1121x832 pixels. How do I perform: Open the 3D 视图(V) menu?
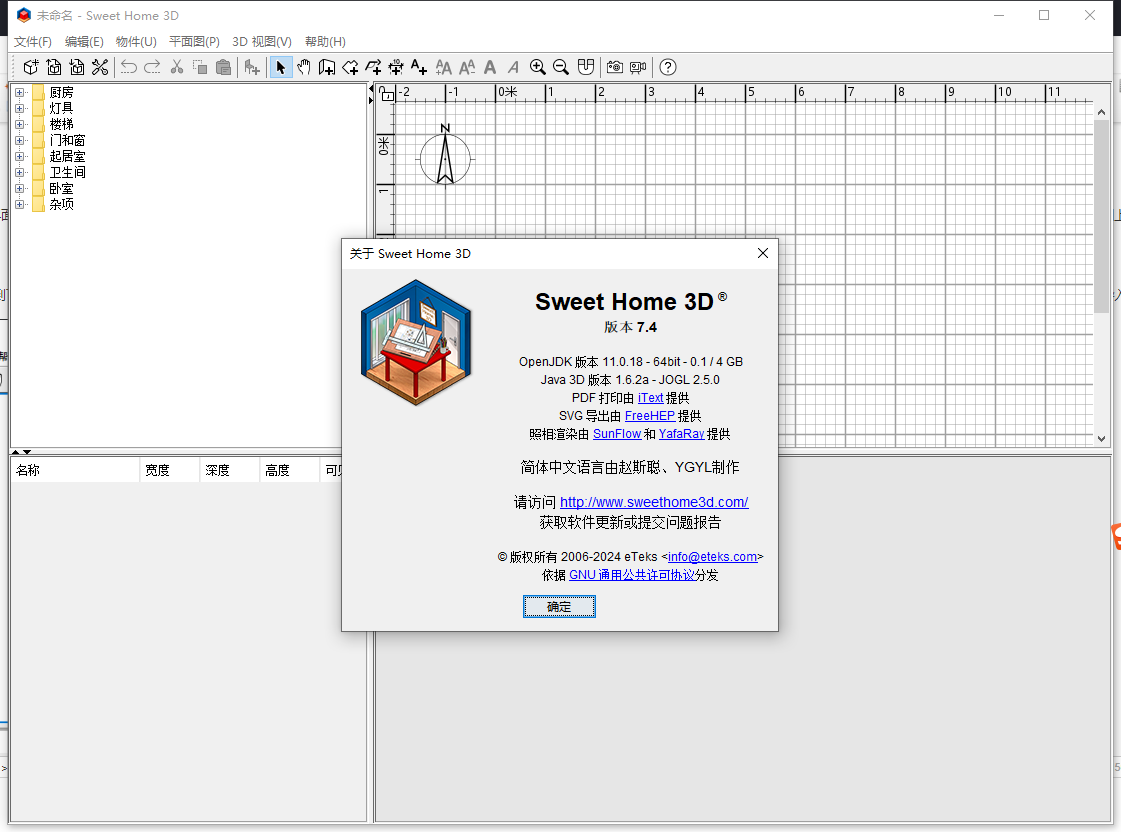point(262,41)
